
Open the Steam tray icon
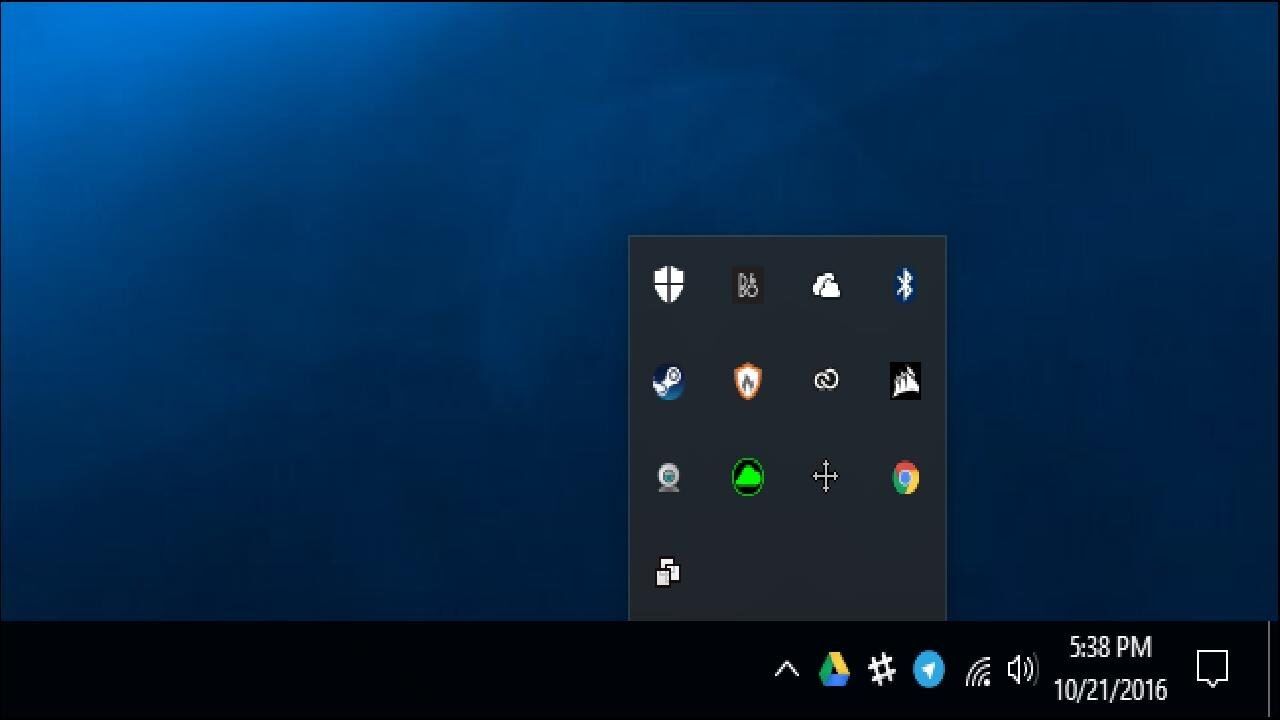coord(668,381)
